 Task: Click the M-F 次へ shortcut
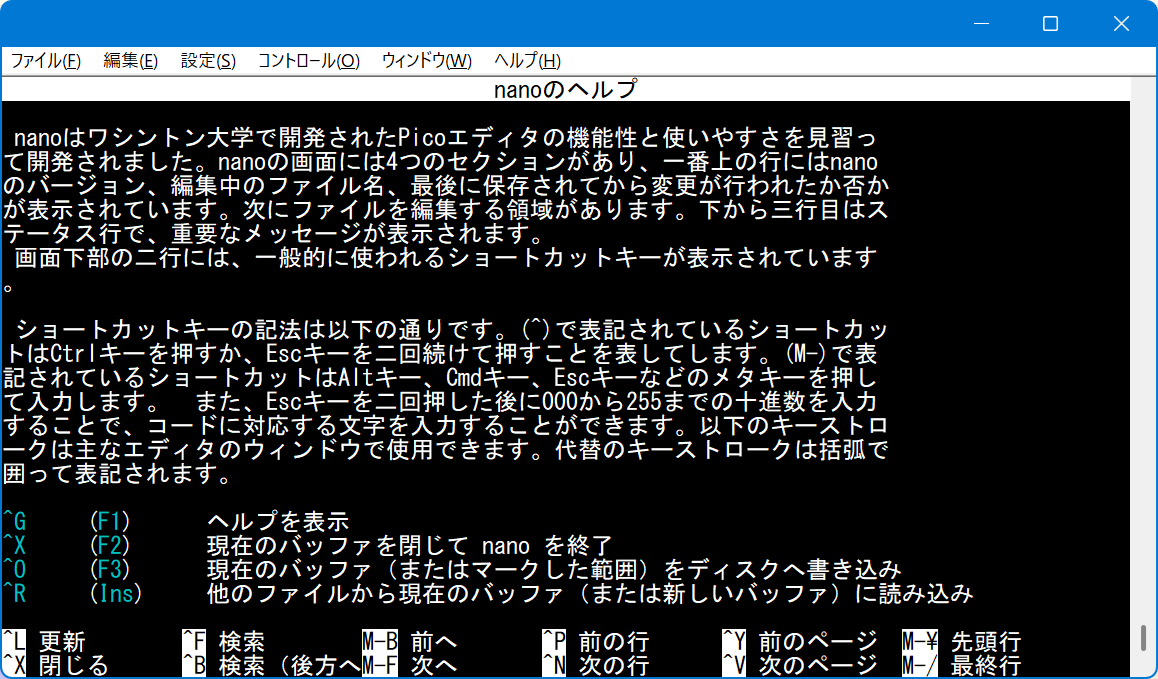pos(411,666)
